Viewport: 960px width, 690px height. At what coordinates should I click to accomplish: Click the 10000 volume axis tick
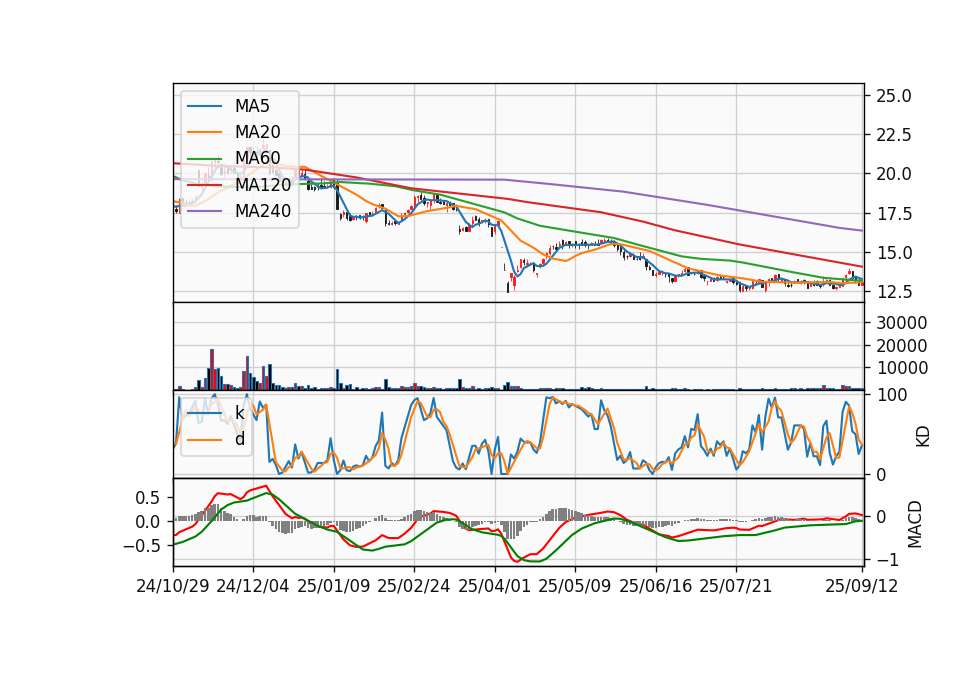(x=901, y=368)
